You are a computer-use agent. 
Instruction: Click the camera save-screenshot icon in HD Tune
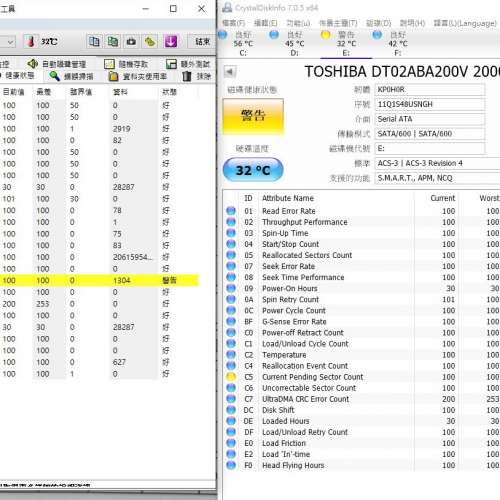[x=131, y=42]
